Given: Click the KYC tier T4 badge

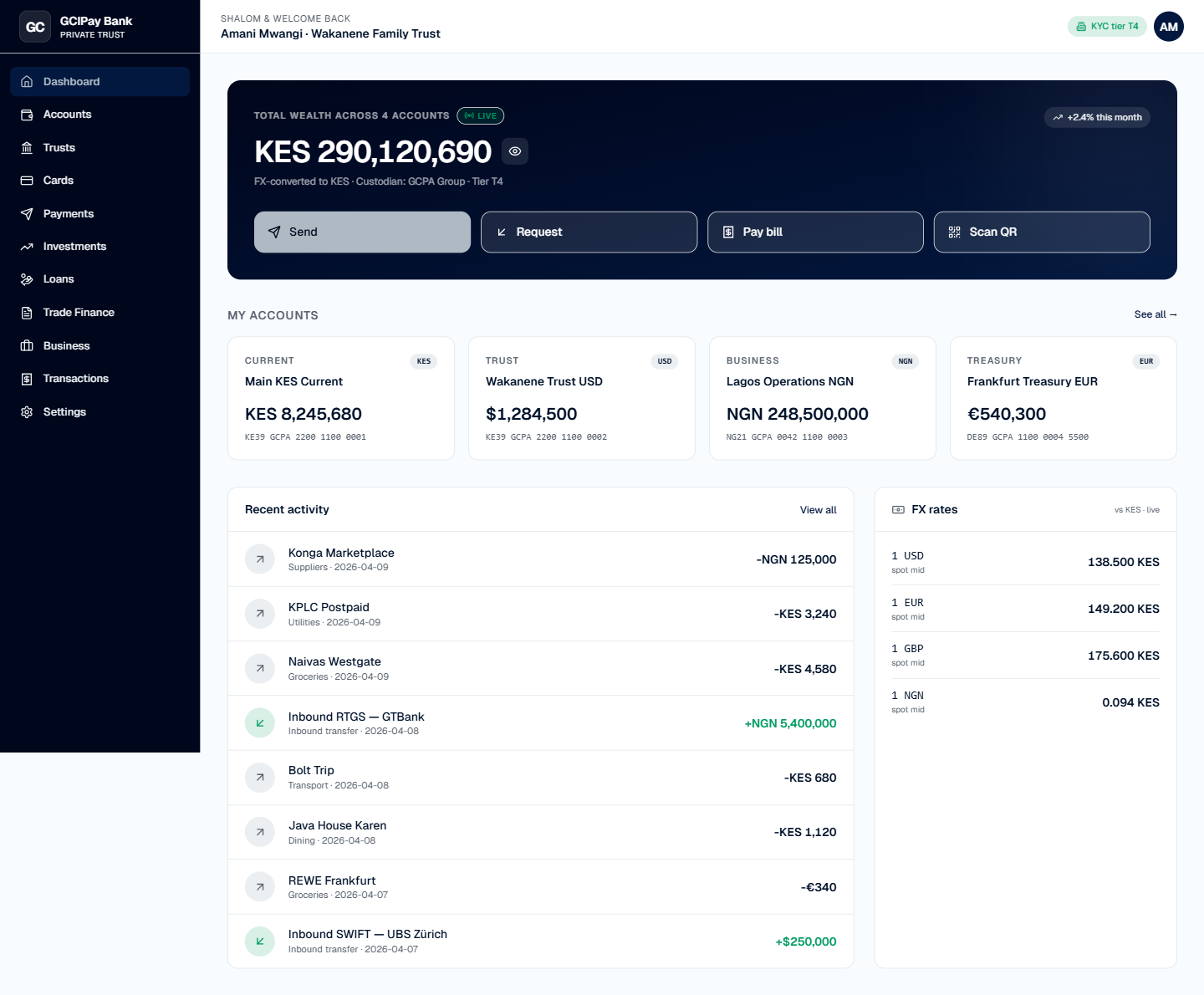Looking at the screenshot, I should click(x=1107, y=27).
